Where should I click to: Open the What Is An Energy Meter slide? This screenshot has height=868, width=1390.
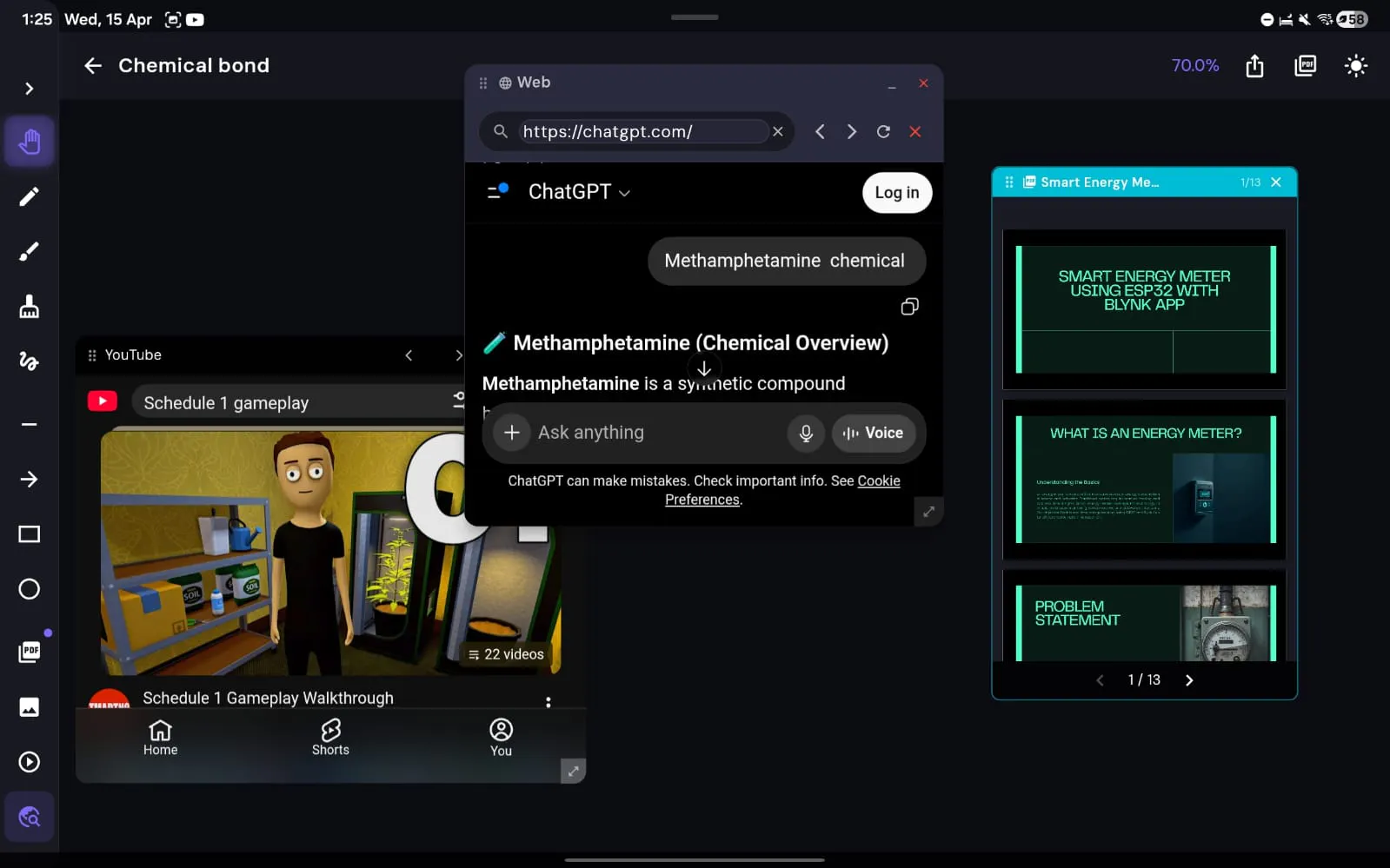(1144, 480)
